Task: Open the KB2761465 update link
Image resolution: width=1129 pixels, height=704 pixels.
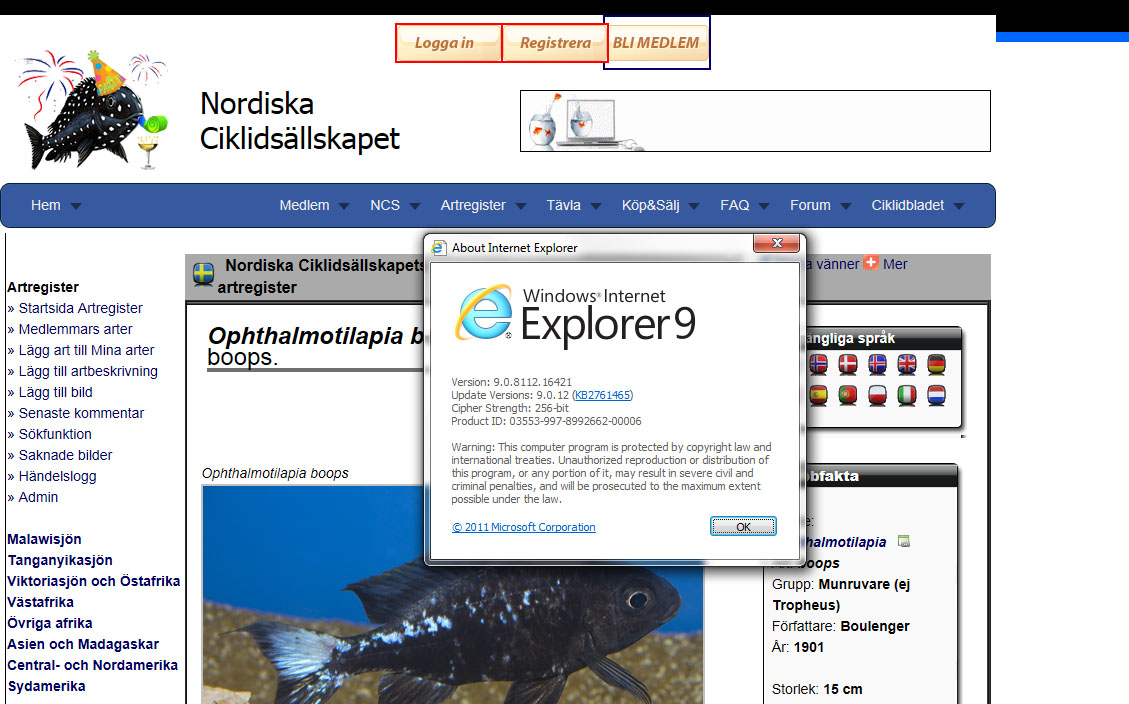Action: (602, 395)
